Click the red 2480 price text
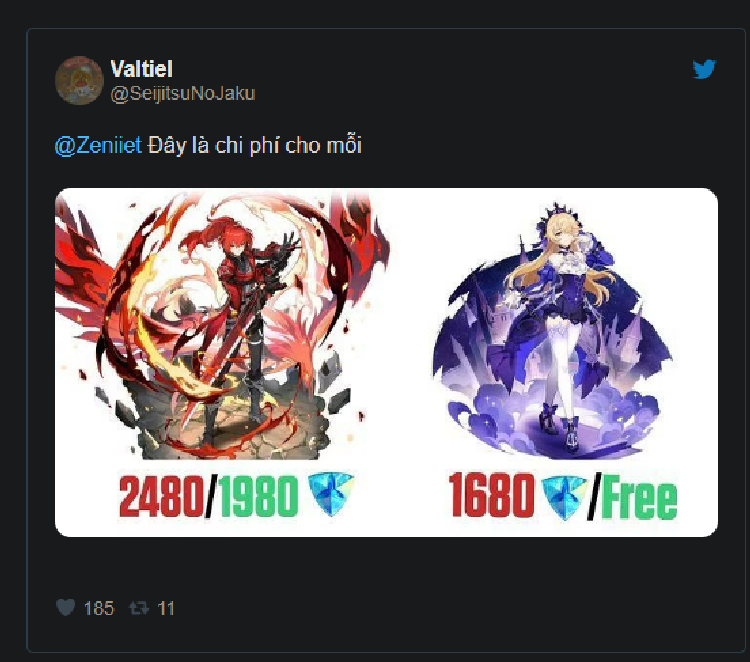750x662 pixels. (x=162, y=496)
